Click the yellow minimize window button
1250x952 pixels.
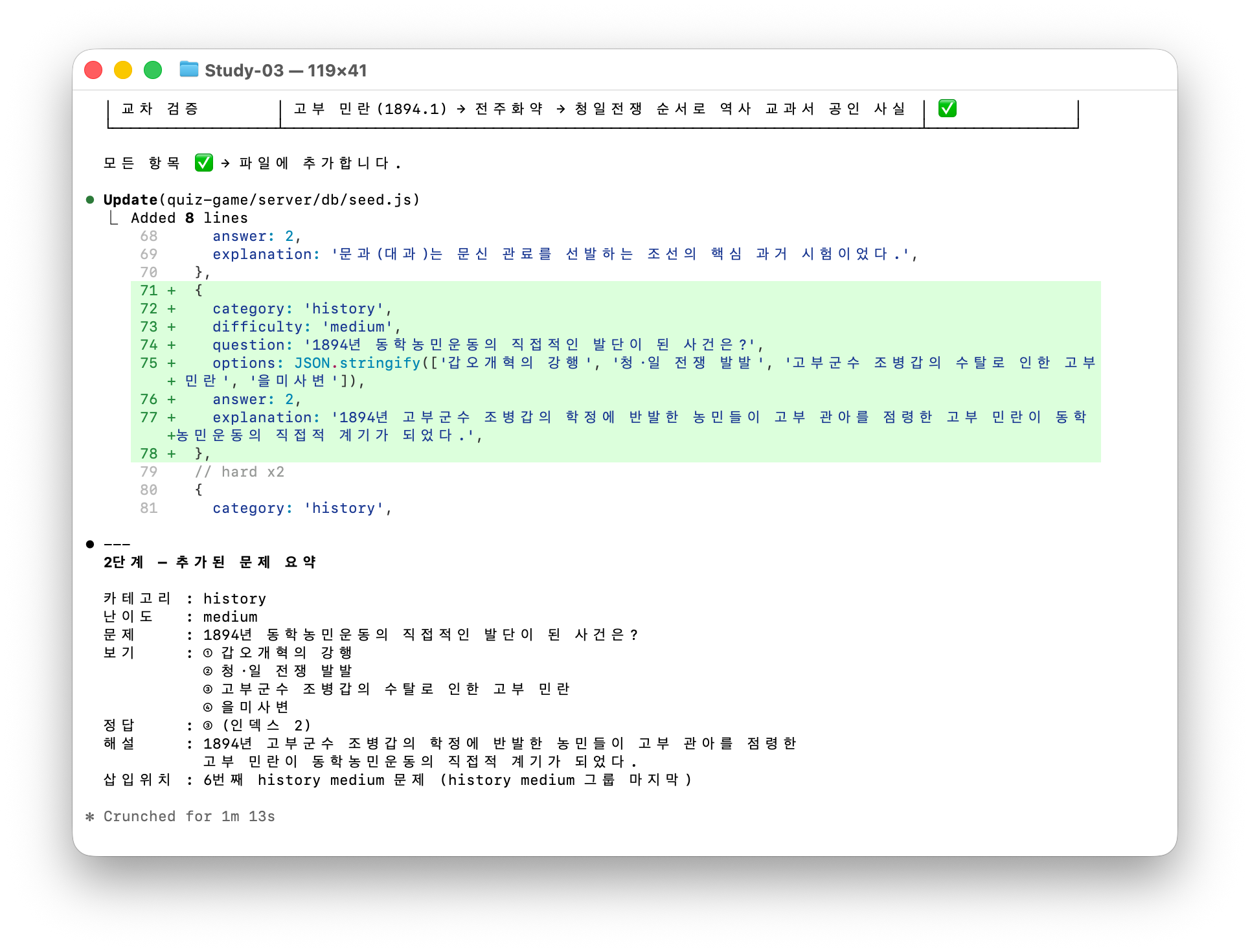coord(123,70)
